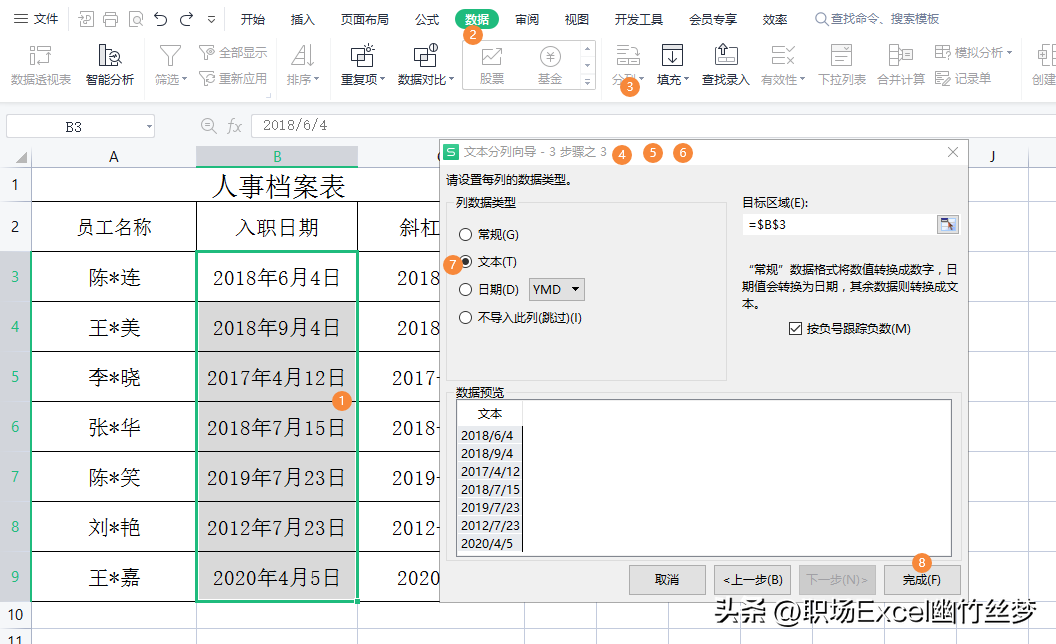
Task: Click the formula bar showing 2018/6/4
Action: [653, 126]
